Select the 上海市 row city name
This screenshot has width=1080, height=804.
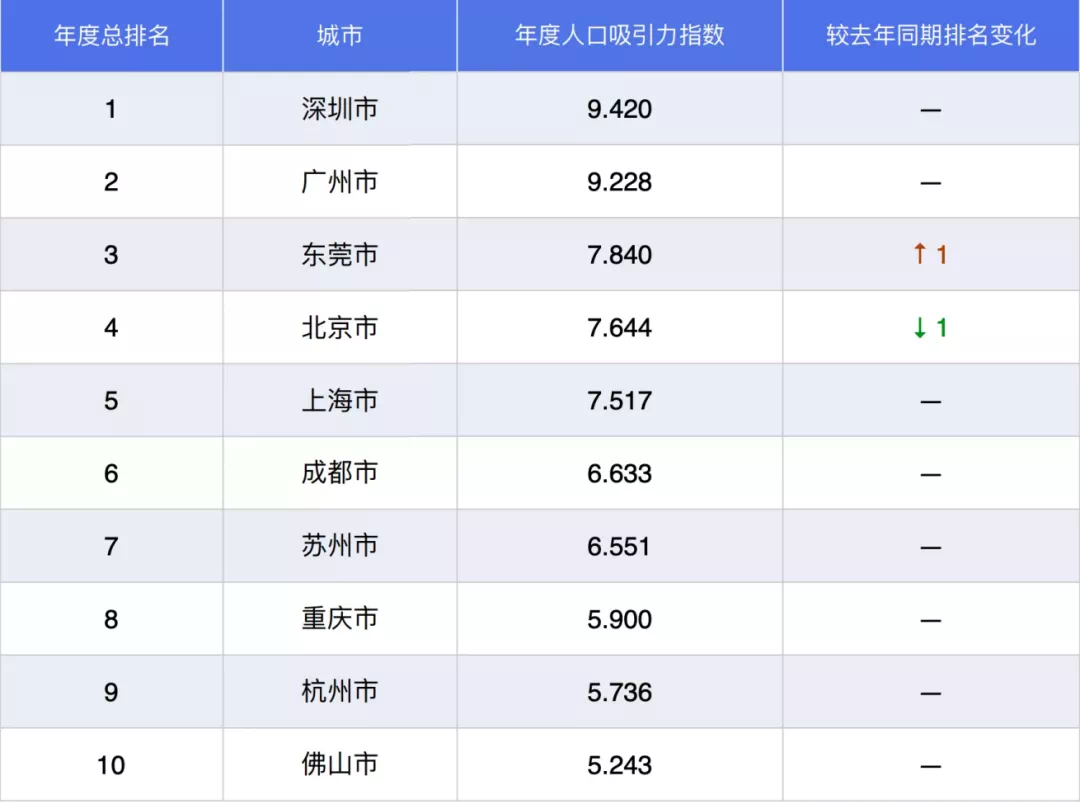click(340, 401)
